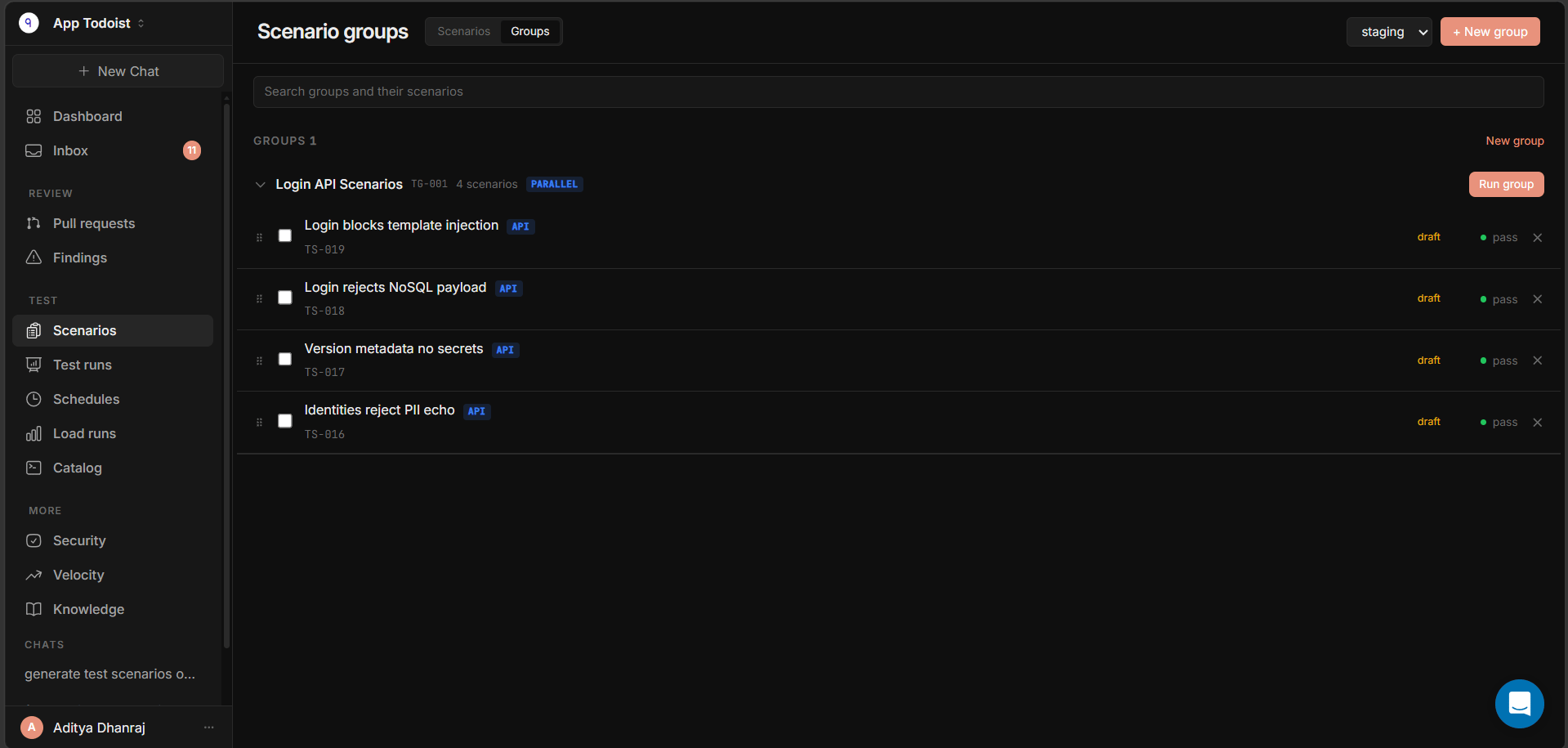Click the Catalog terminal icon
The height and width of the screenshot is (748, 1568).
(x=34, y=468)
